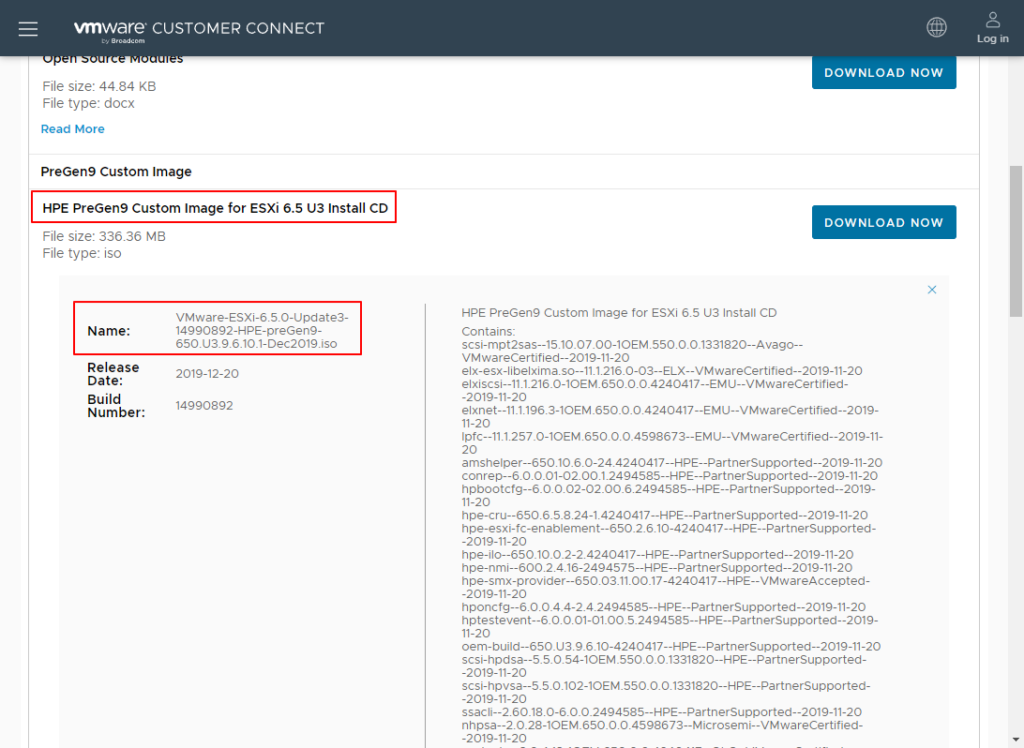1024x748 pixels.
Task: Click the build number 14990892
Action: [x=204, y=406]
